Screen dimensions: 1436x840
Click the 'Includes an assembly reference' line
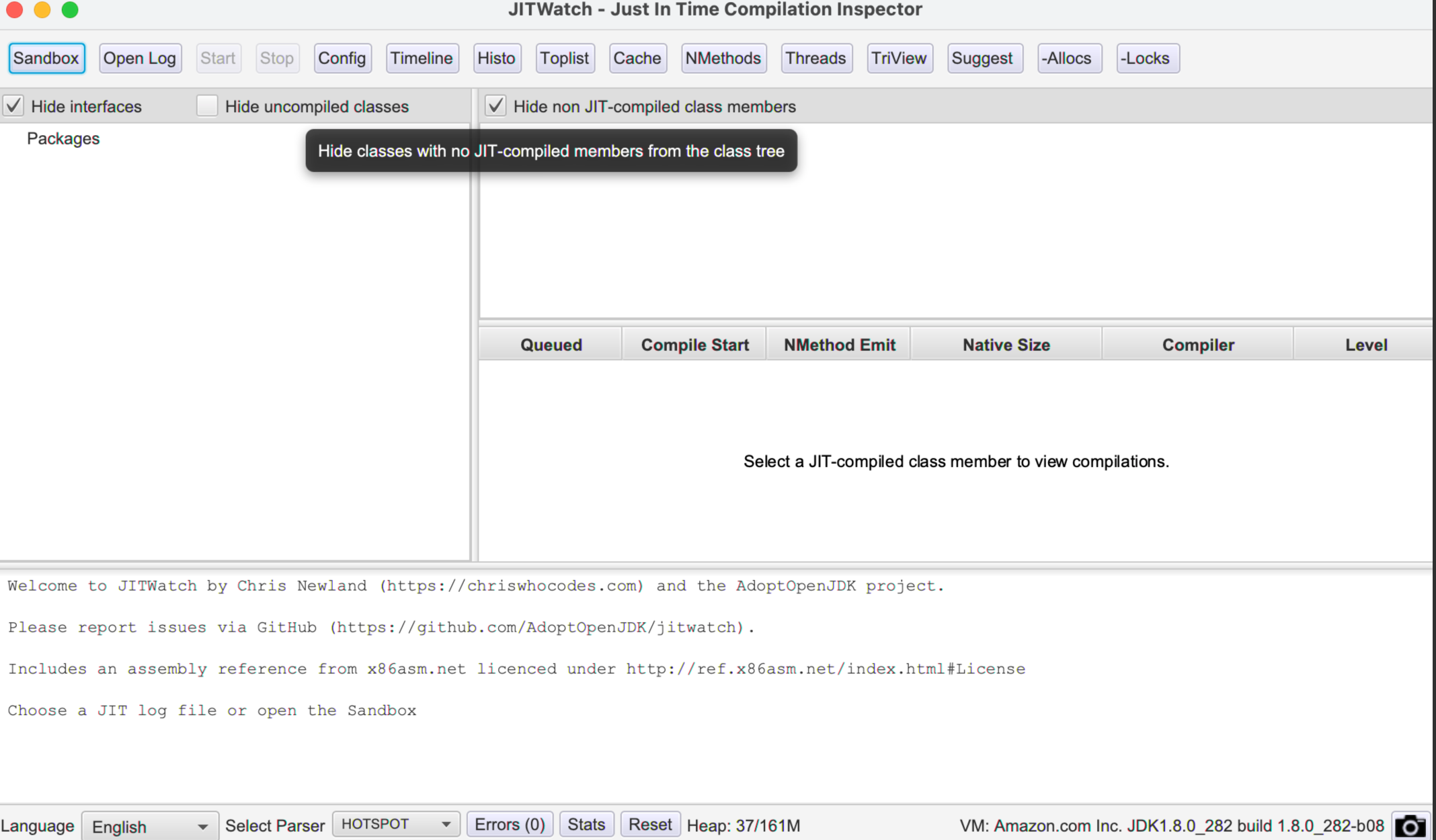coord(516,669)
